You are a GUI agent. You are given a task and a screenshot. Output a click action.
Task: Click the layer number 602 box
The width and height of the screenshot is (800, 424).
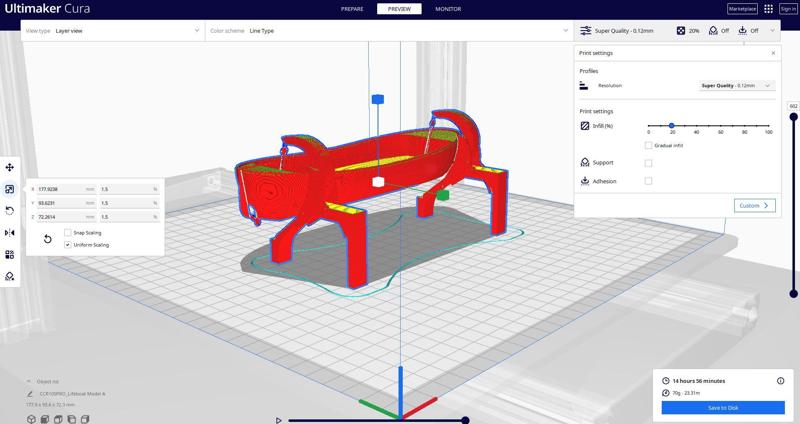[793, 106]
